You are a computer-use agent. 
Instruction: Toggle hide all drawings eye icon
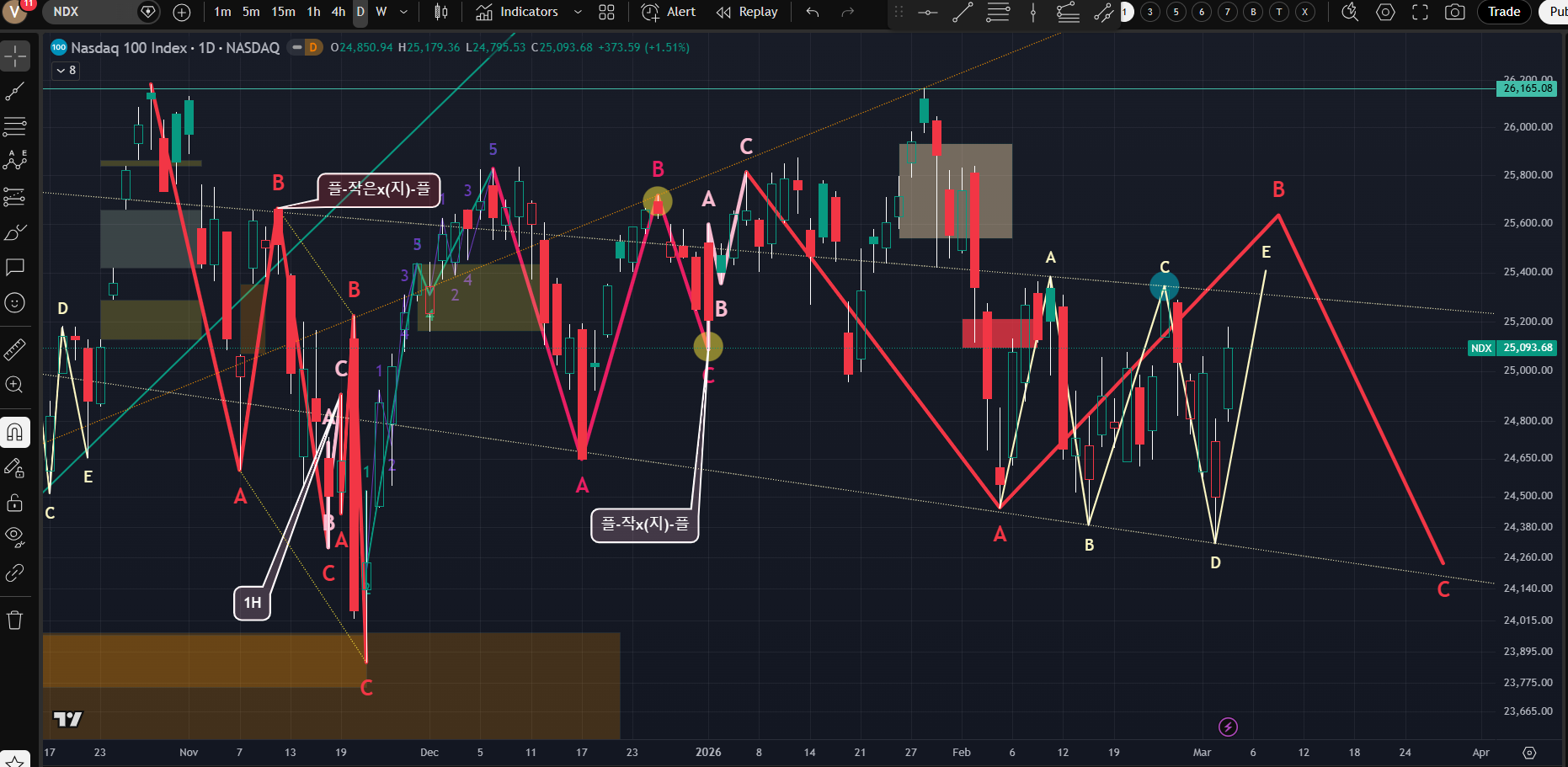click(15, 535)
